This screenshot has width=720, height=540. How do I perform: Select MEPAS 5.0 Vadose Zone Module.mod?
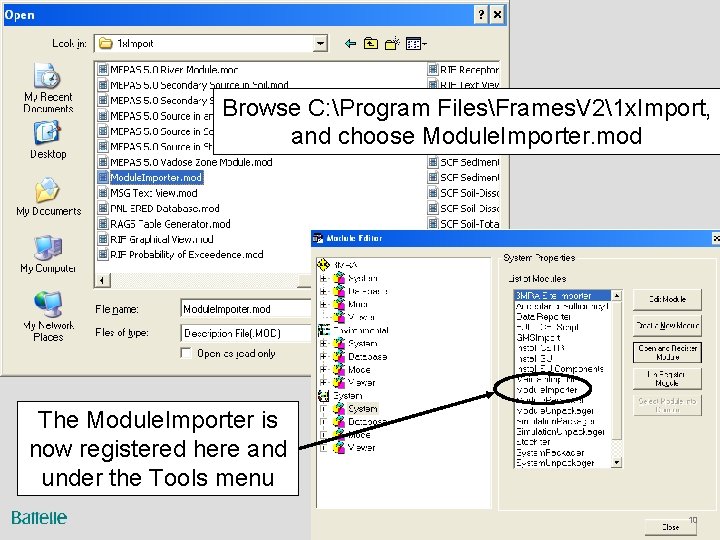pos(191,162)
